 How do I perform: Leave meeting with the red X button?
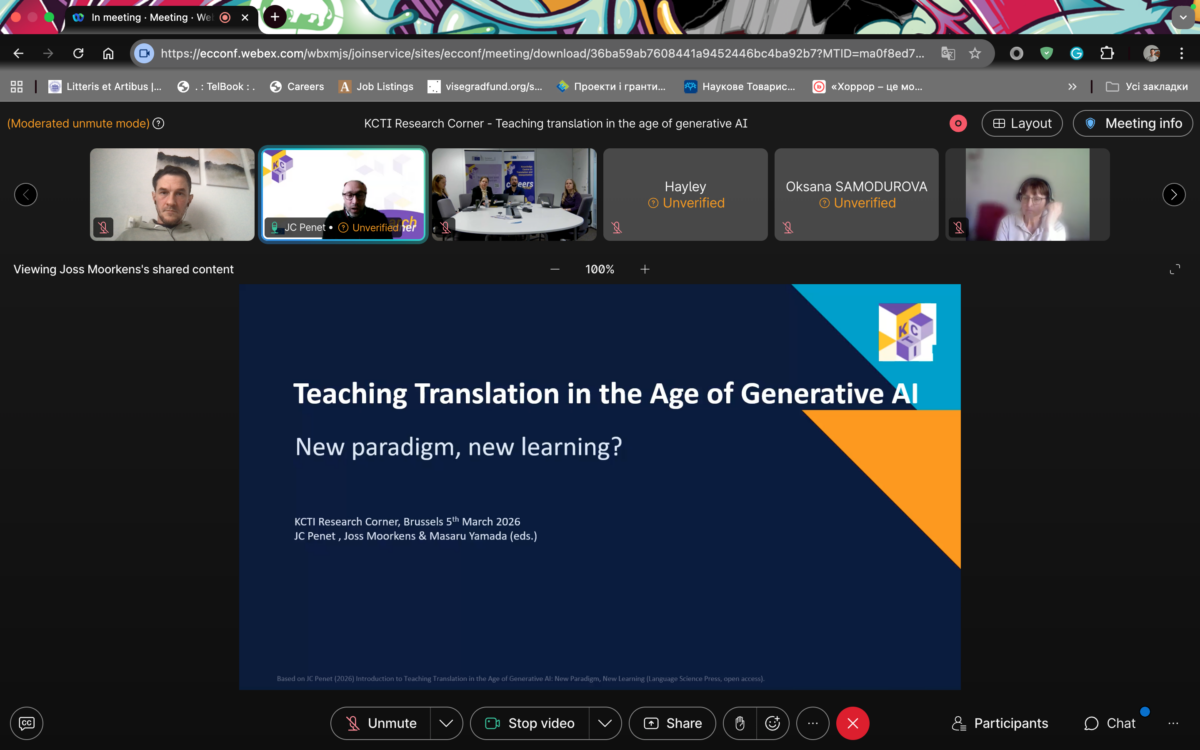click(852, 723)
